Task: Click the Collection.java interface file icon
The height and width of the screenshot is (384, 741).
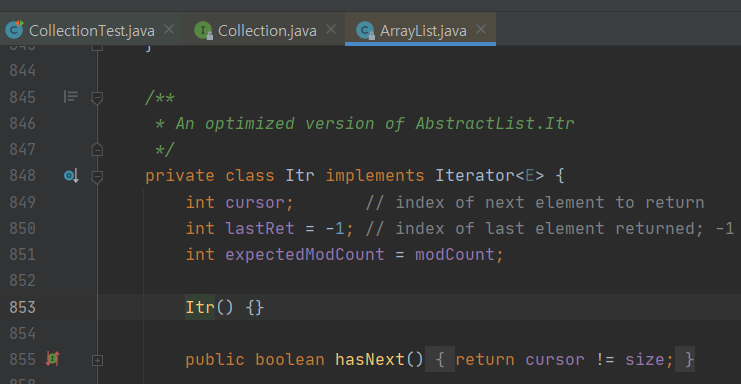Action: (203, 31)
